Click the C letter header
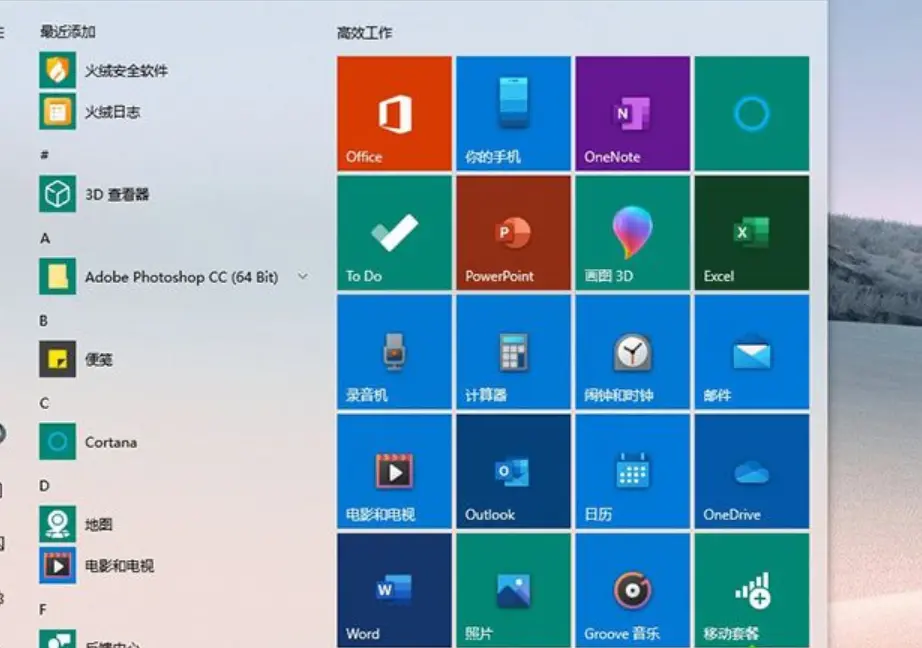Screen dimensions: 922x648 (x=44, y=403)
